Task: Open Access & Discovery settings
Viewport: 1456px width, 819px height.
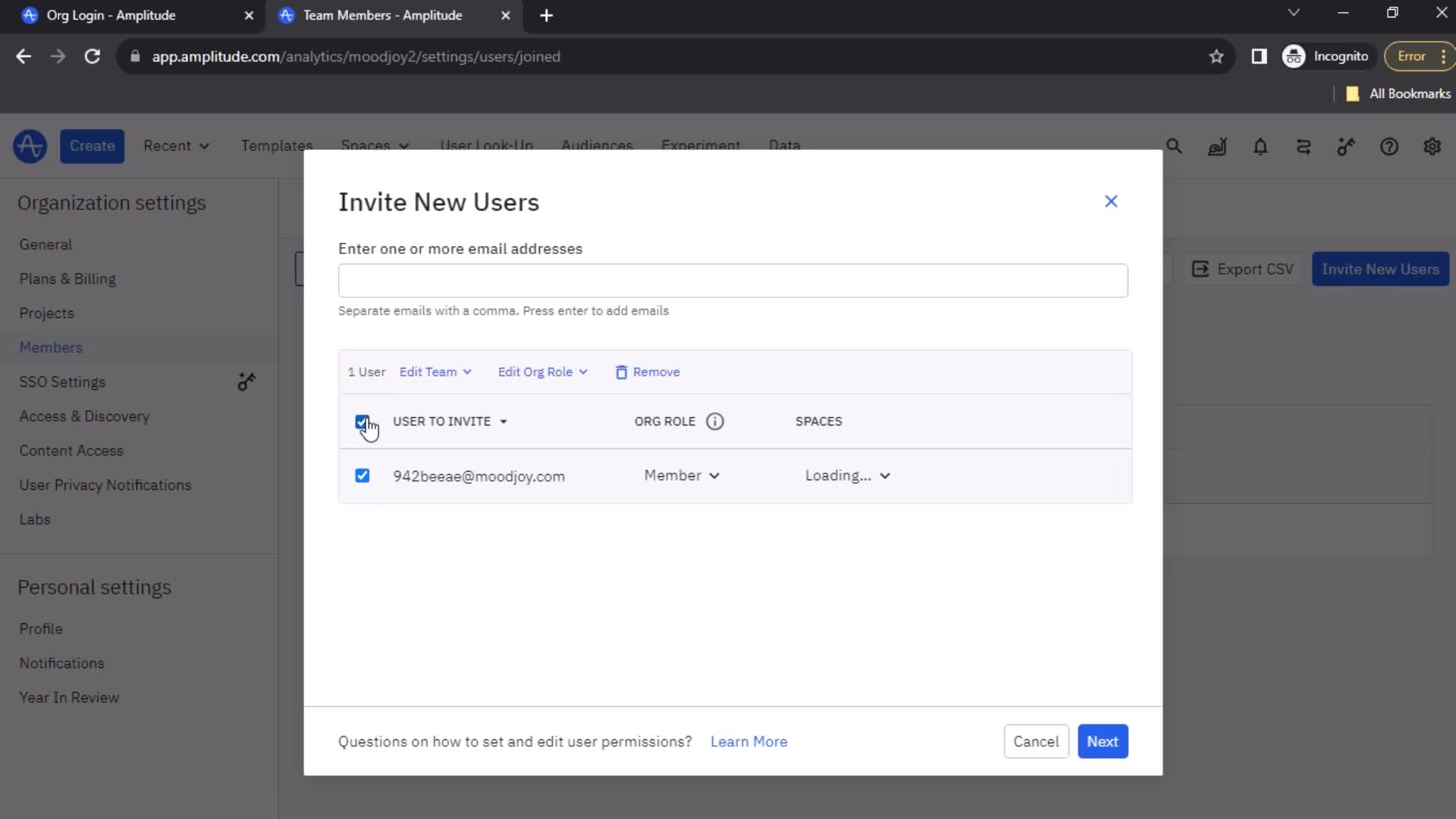Action: [84, 416]
